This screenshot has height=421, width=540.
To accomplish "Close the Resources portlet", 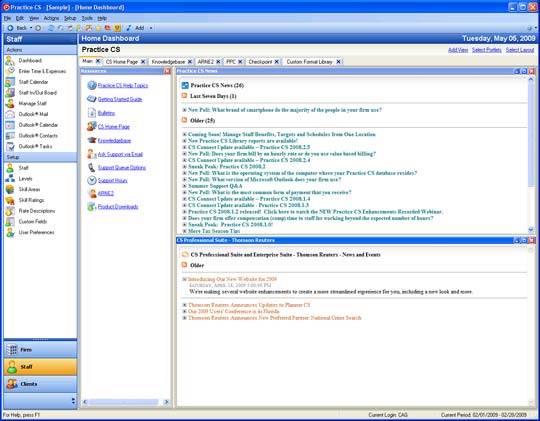I will tap(167, 71).
